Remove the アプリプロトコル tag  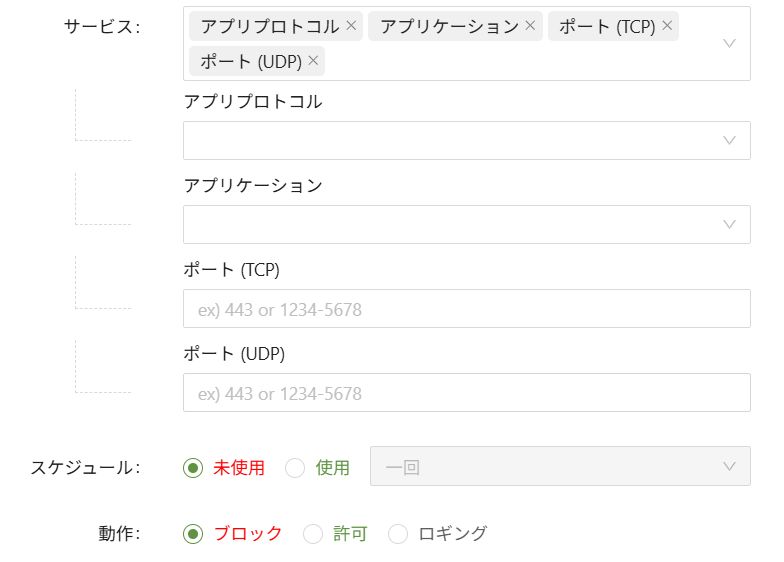coord(351,26)
